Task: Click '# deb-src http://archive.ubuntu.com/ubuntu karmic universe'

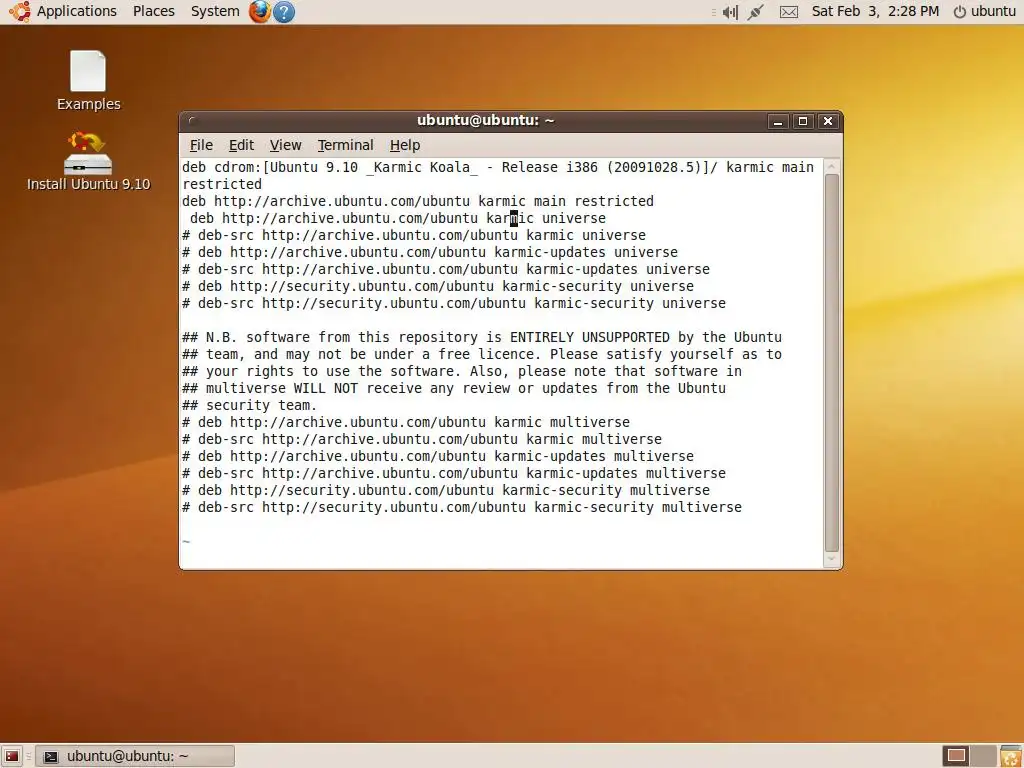Action: tap(414, 235)
